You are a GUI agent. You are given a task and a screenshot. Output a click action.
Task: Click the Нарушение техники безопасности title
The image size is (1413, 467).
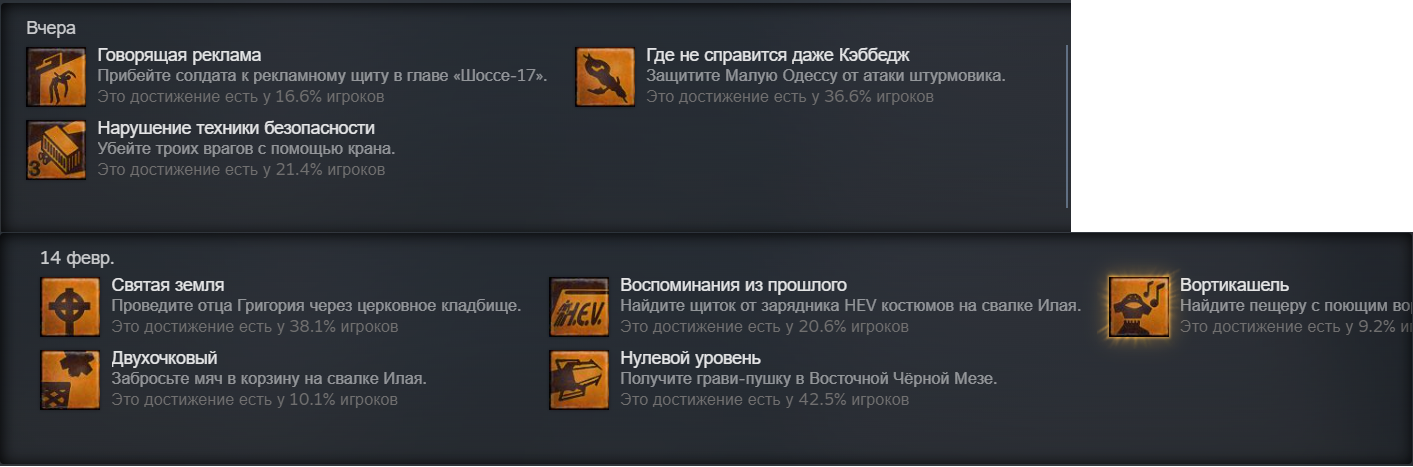coord(236,128)
